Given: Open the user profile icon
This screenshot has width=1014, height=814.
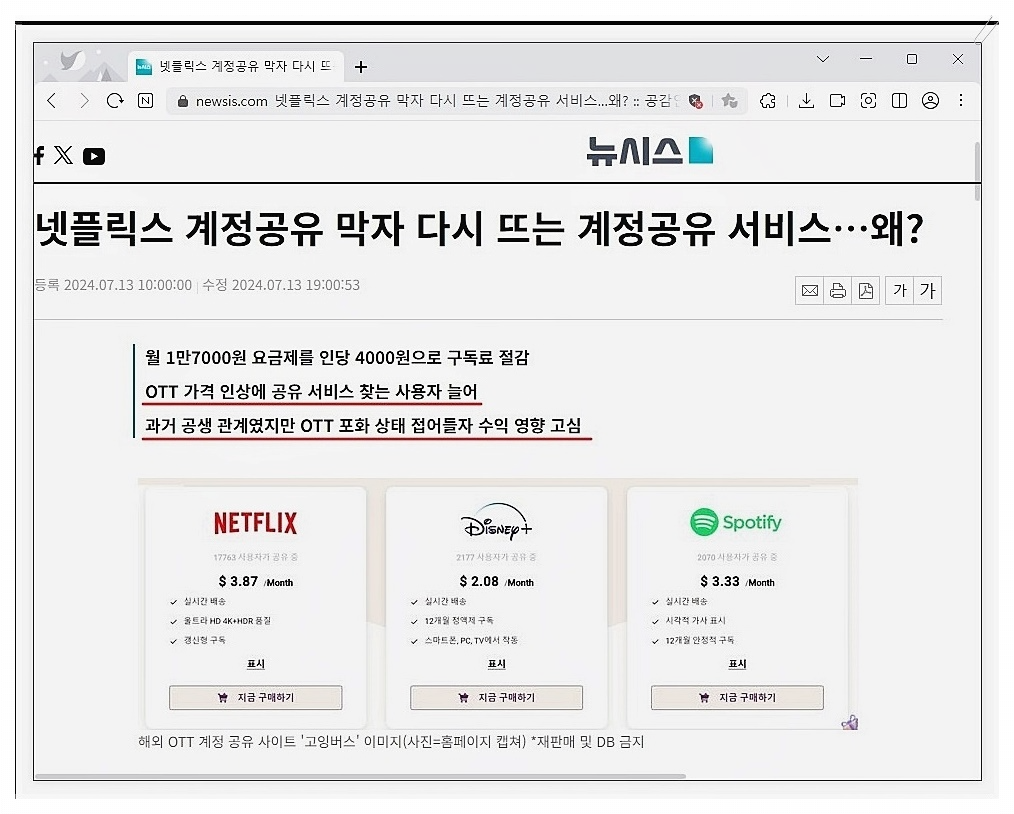Looking at the screenshot, I should pos(931,101).
